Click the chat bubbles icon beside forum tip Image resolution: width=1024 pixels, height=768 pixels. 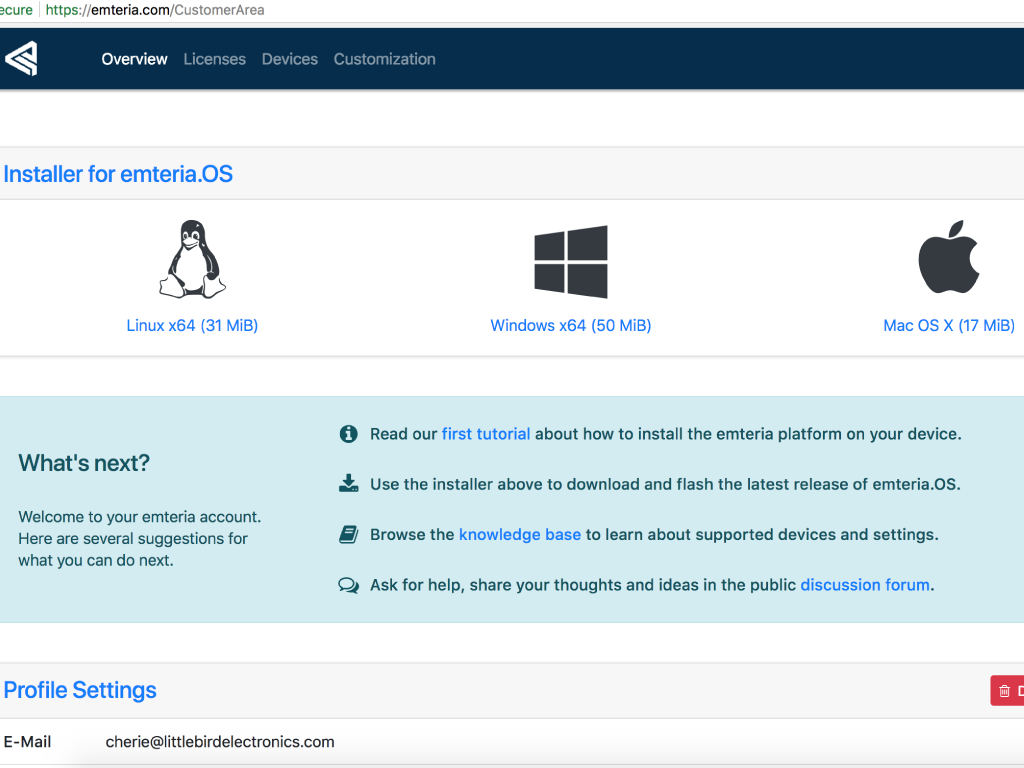click(349, 584)
